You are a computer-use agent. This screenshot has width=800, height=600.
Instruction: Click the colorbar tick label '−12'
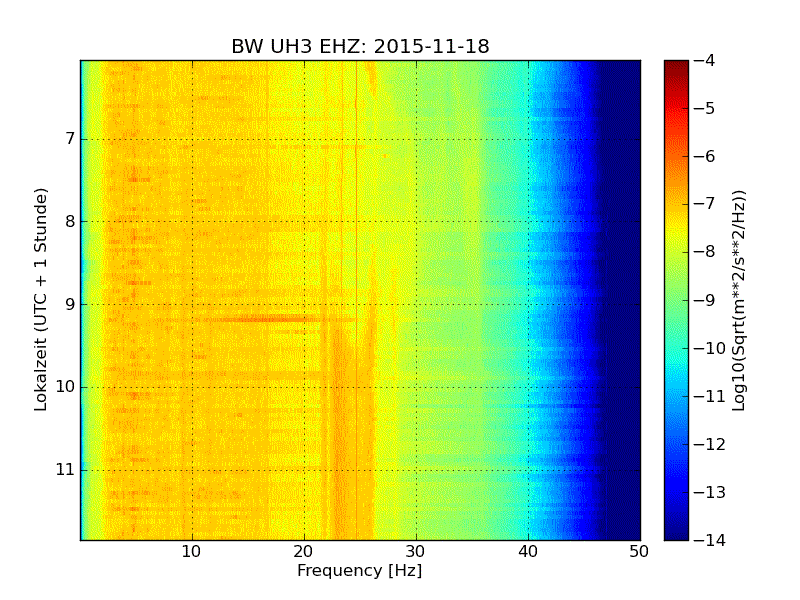point(710,444)
